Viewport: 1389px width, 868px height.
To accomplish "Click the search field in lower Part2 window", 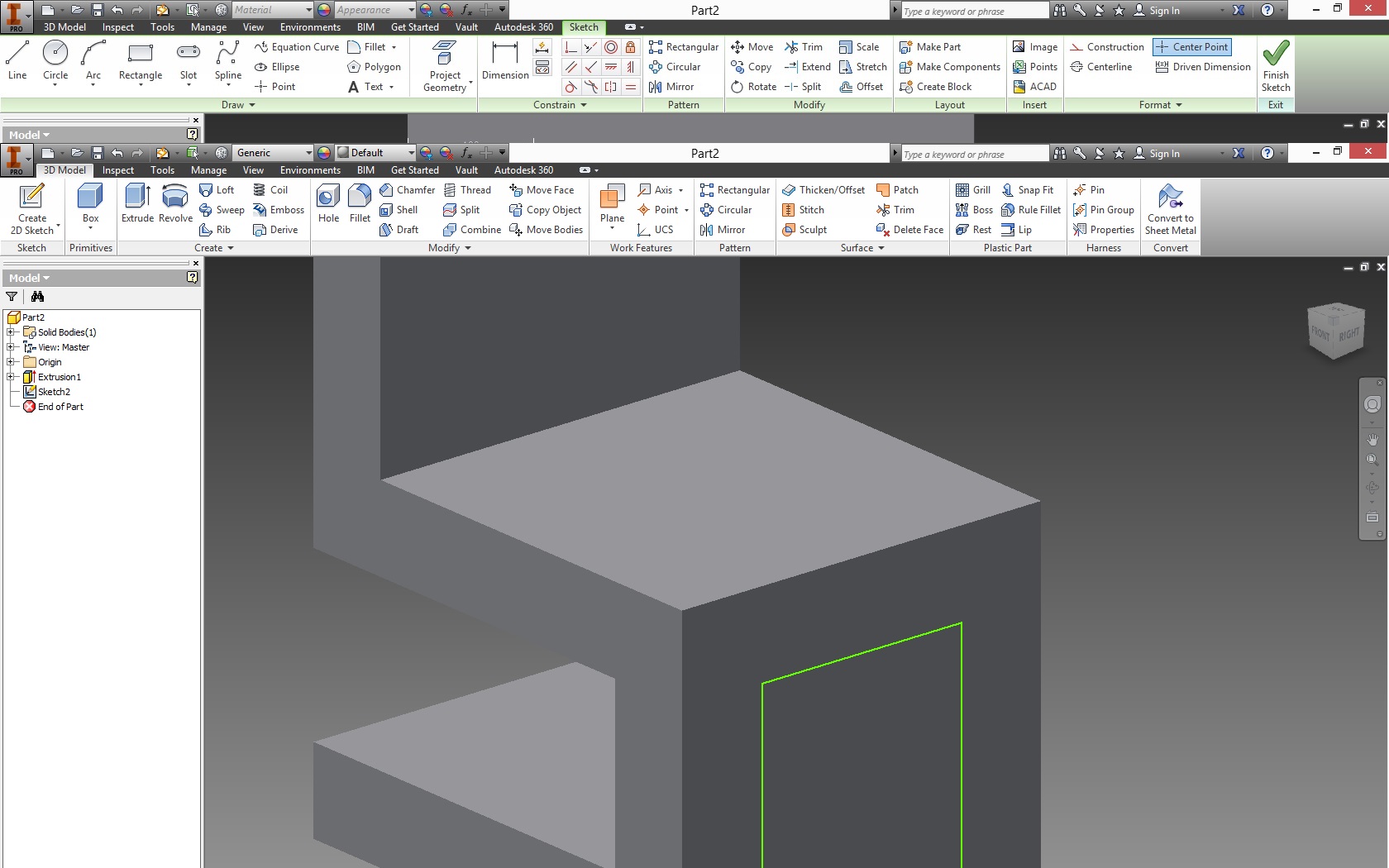I will (x=974, y=154).
